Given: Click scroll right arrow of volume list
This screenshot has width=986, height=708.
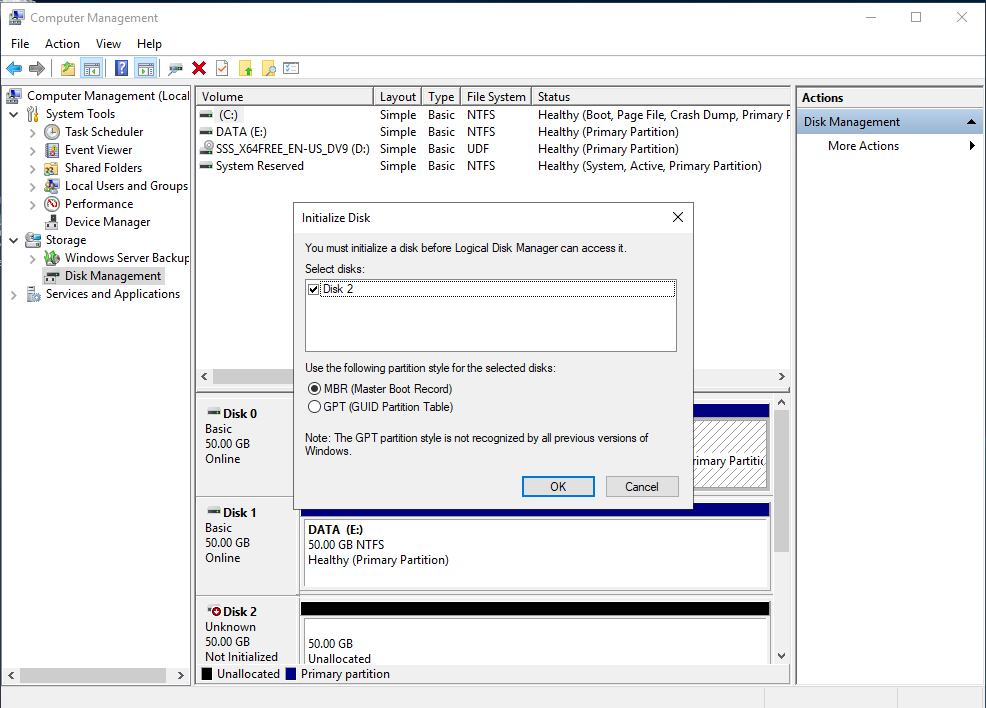Looking at the screenshot, I should [x=782, y=377].
